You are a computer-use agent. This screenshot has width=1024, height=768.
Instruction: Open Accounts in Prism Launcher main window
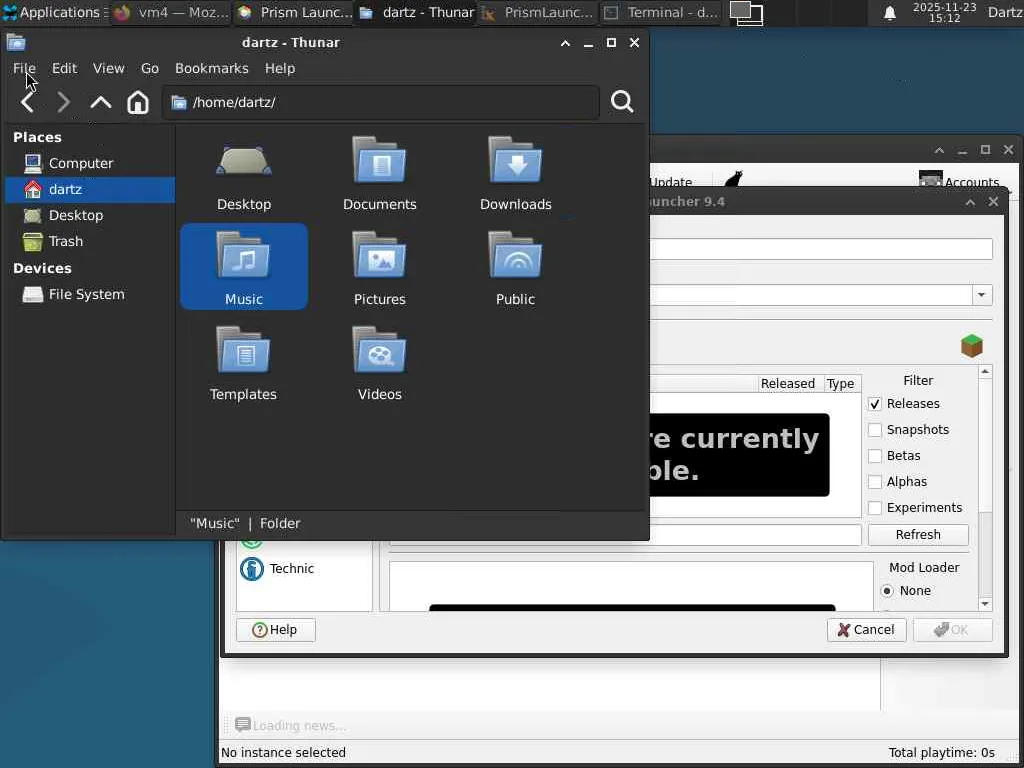tap(959, 182)
